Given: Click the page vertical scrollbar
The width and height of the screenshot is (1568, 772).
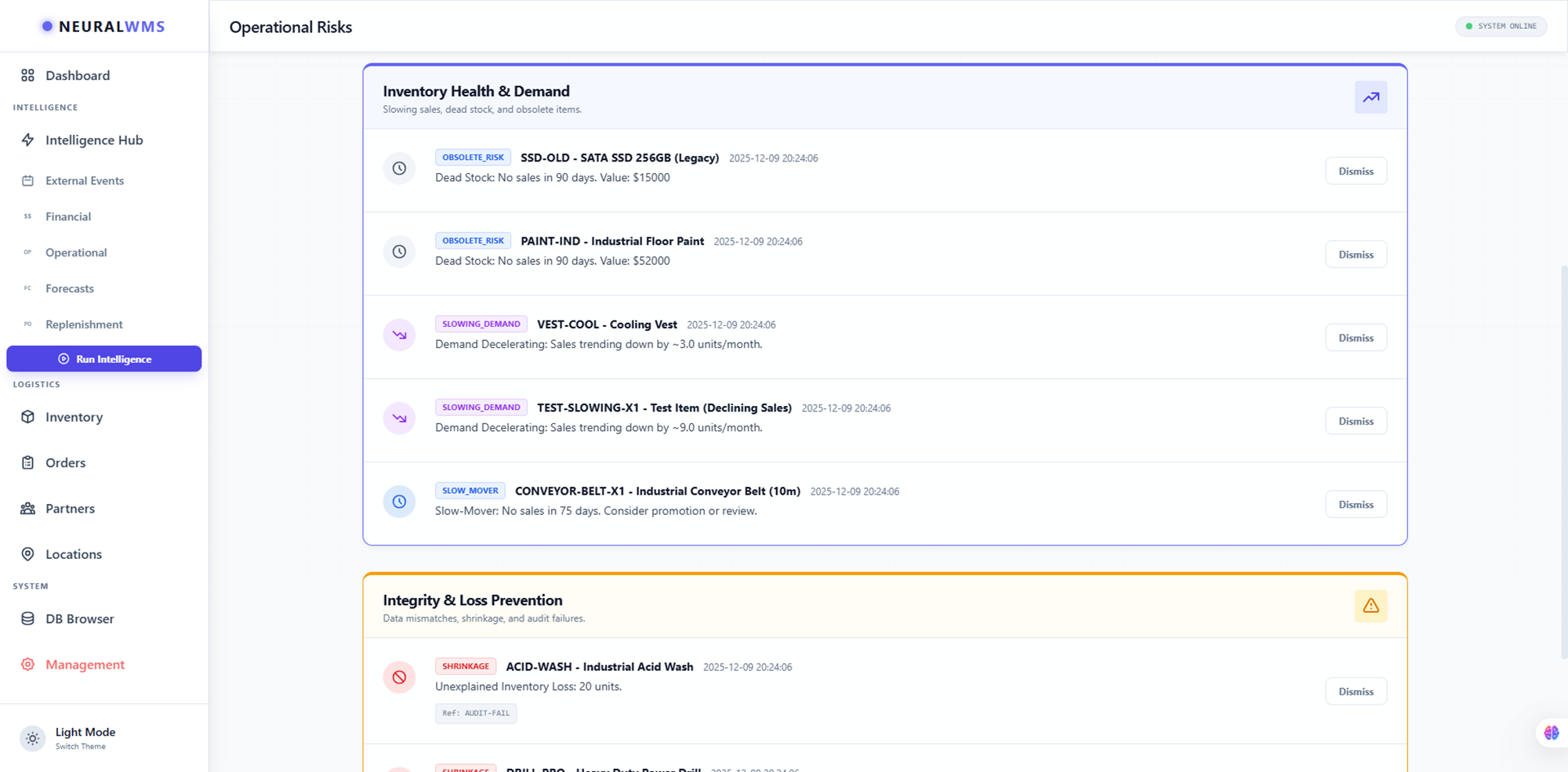Looking at the screenshot, I should [1563, 462].
